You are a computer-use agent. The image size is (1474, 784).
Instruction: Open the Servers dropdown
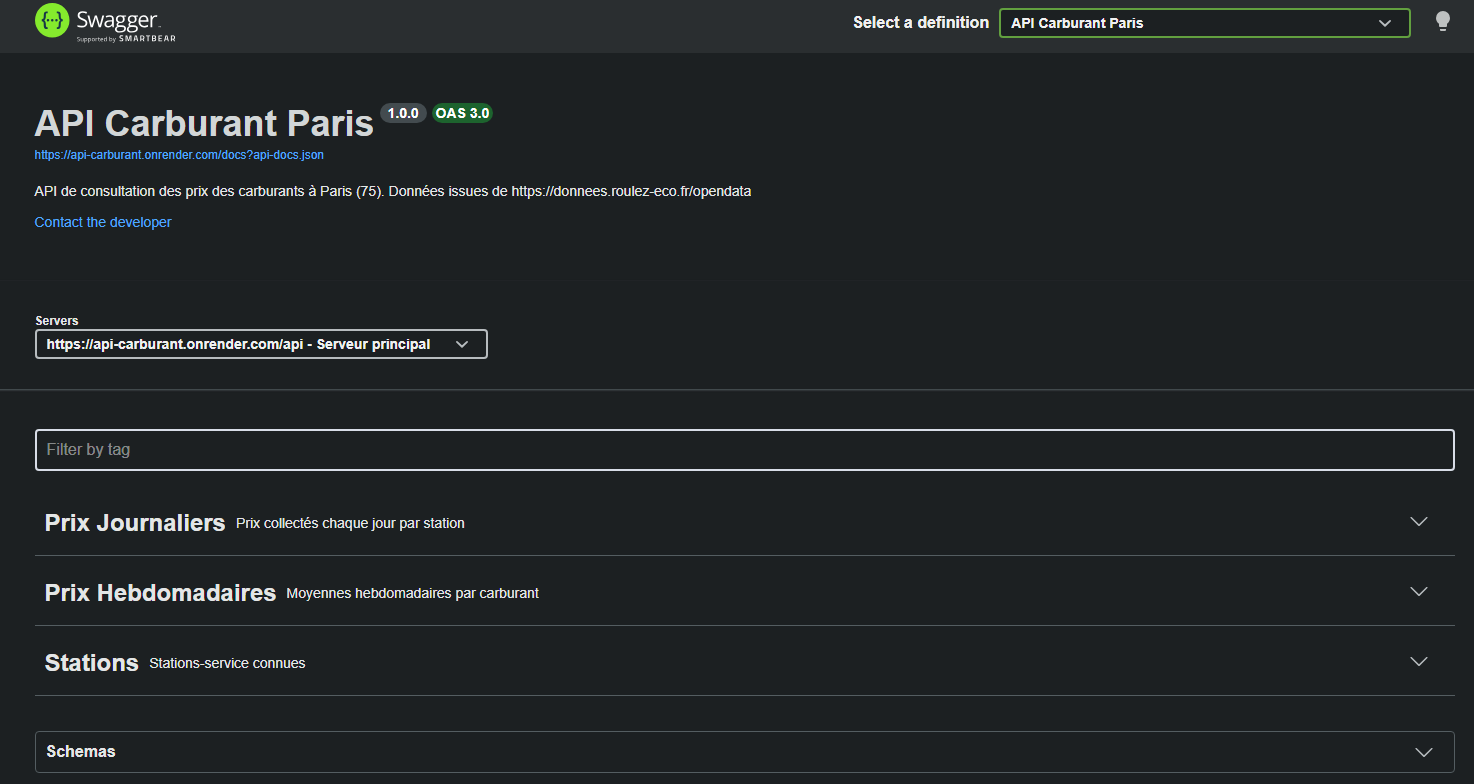(x=261, y=344)
